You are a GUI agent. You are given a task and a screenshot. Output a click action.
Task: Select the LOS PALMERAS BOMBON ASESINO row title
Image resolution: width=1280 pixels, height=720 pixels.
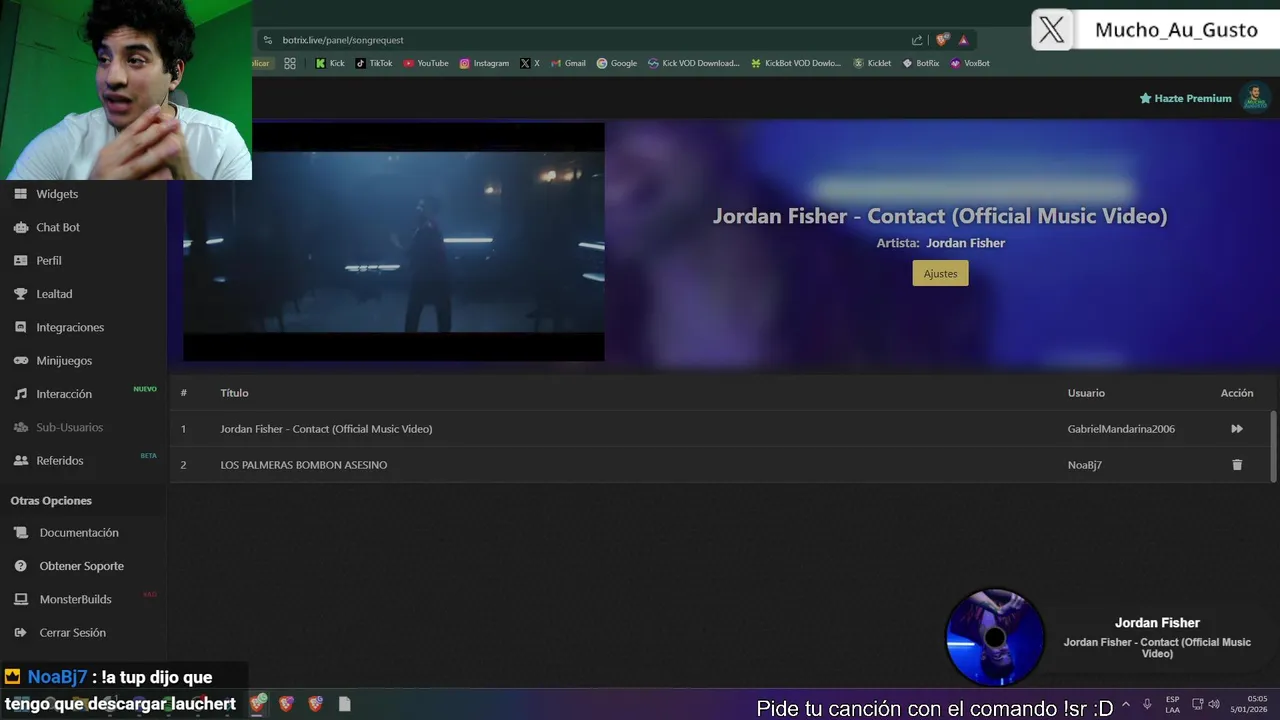point(304,465)
